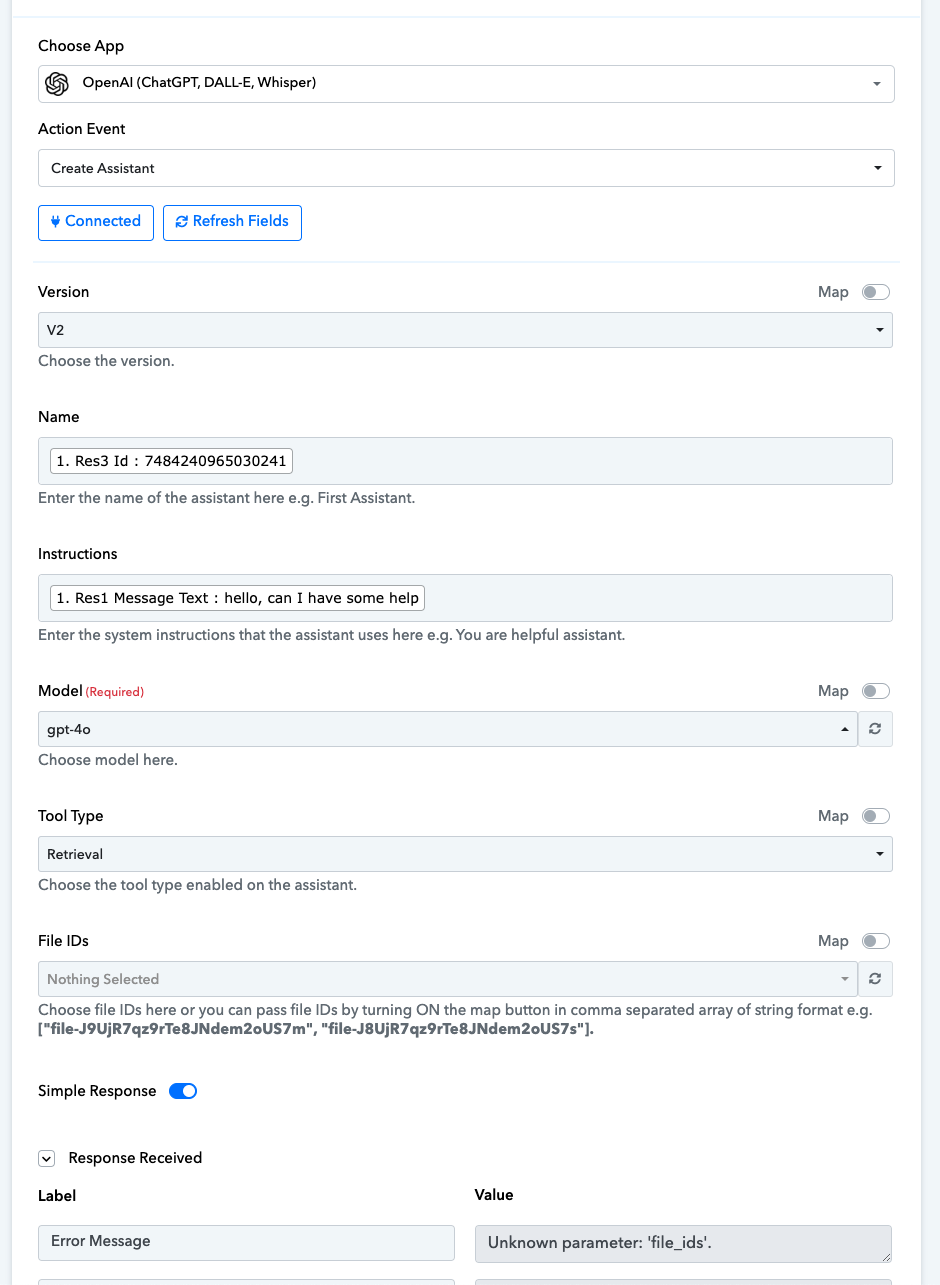
Task: Click the refresh icon beside File IDs
Action: pyautogui.click(x=875, y=979)
